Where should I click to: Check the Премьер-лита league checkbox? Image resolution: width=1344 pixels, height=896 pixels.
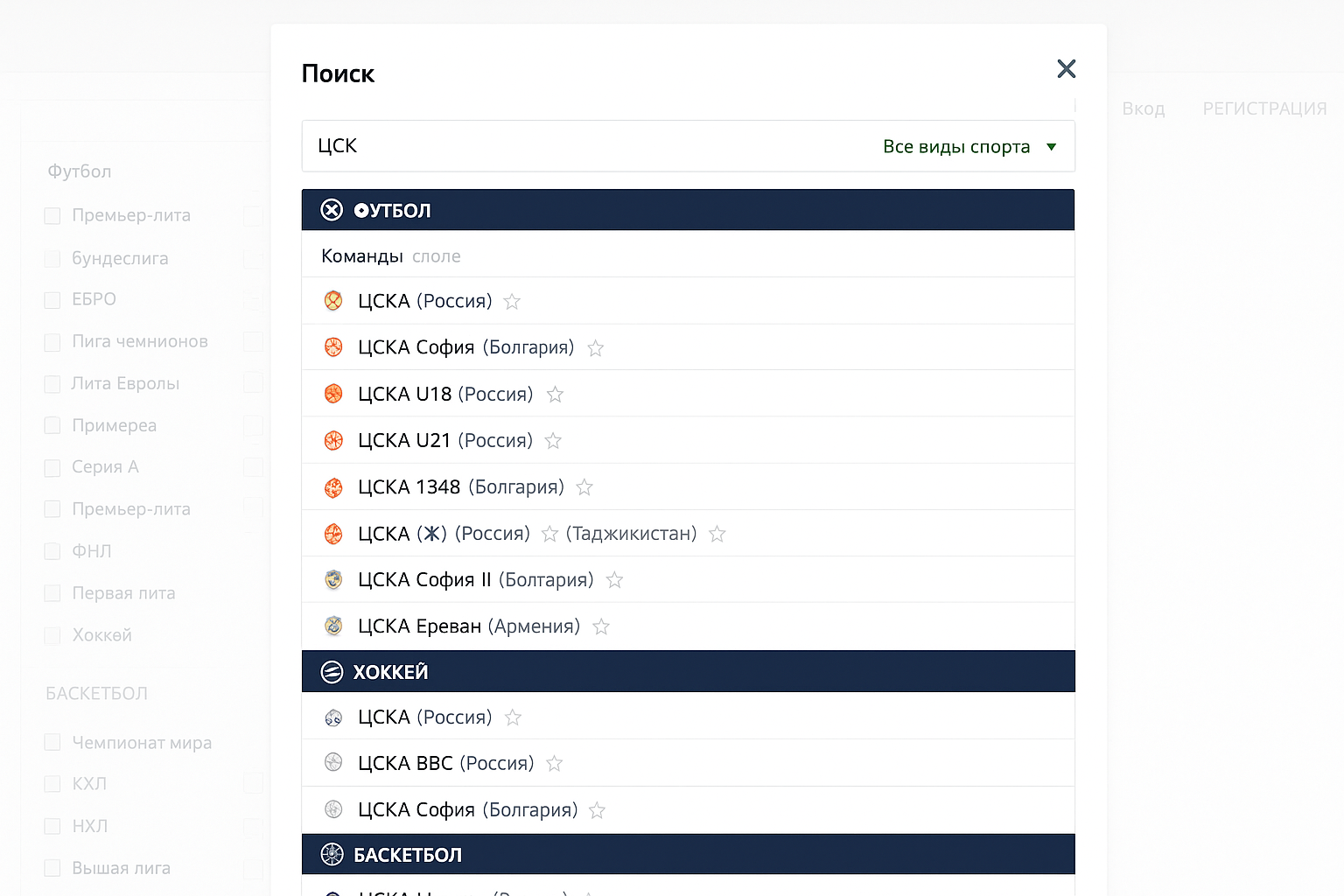click(52, 215)
